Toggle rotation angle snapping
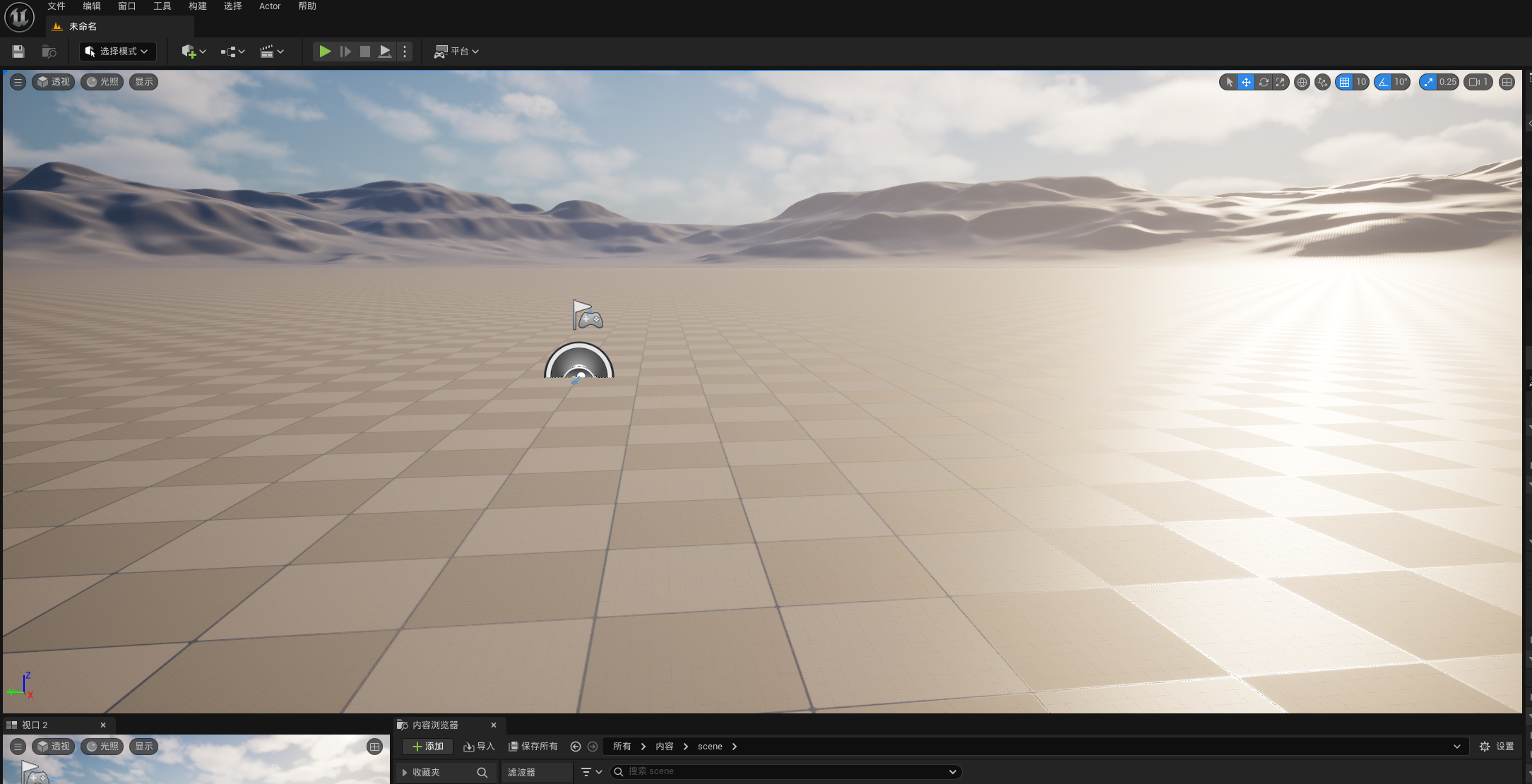 coord(1383,82)
